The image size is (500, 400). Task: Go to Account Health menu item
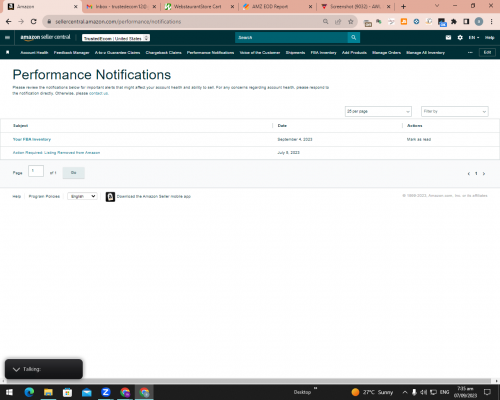tap(34, 53)
